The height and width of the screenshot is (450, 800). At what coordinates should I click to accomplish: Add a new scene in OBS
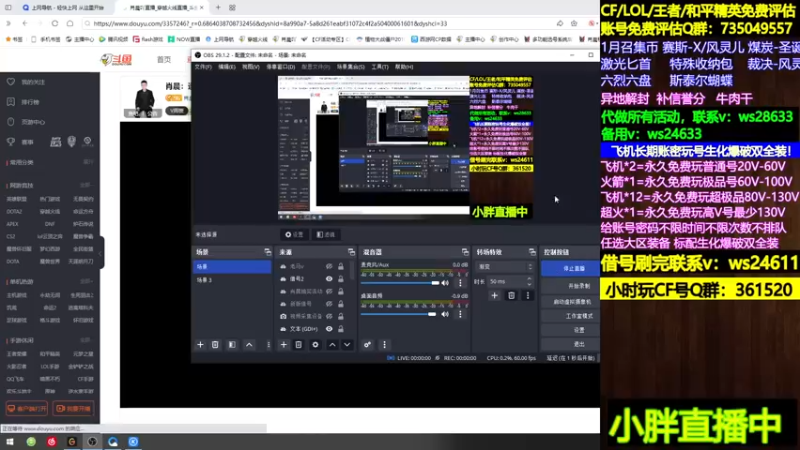(201, 345)
